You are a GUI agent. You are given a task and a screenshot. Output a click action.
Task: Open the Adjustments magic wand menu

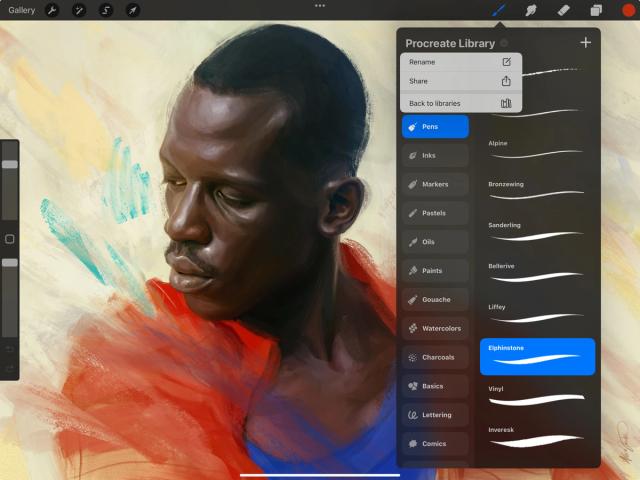click(x=79, y=10)
